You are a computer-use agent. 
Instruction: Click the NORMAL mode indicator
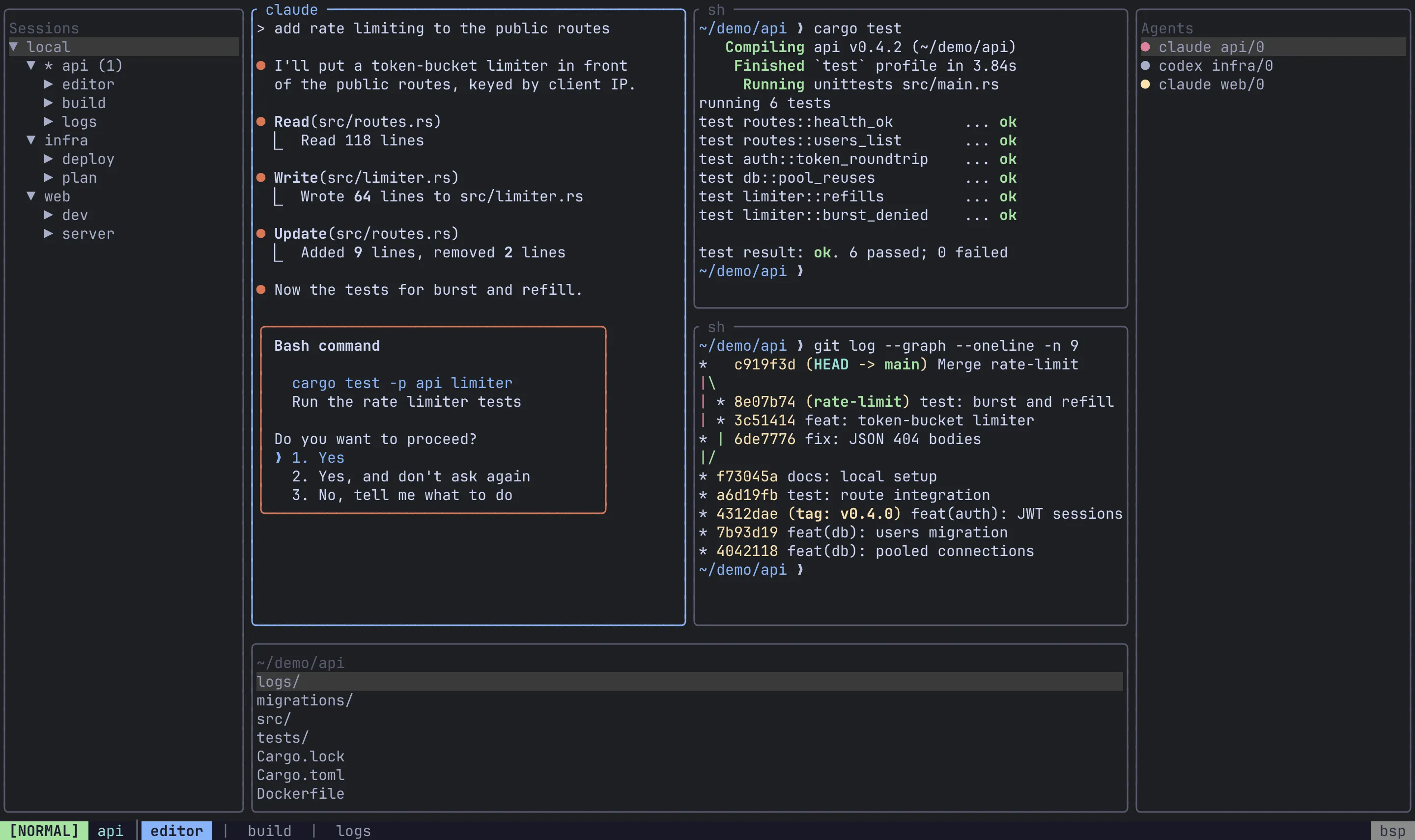point(44,830)
